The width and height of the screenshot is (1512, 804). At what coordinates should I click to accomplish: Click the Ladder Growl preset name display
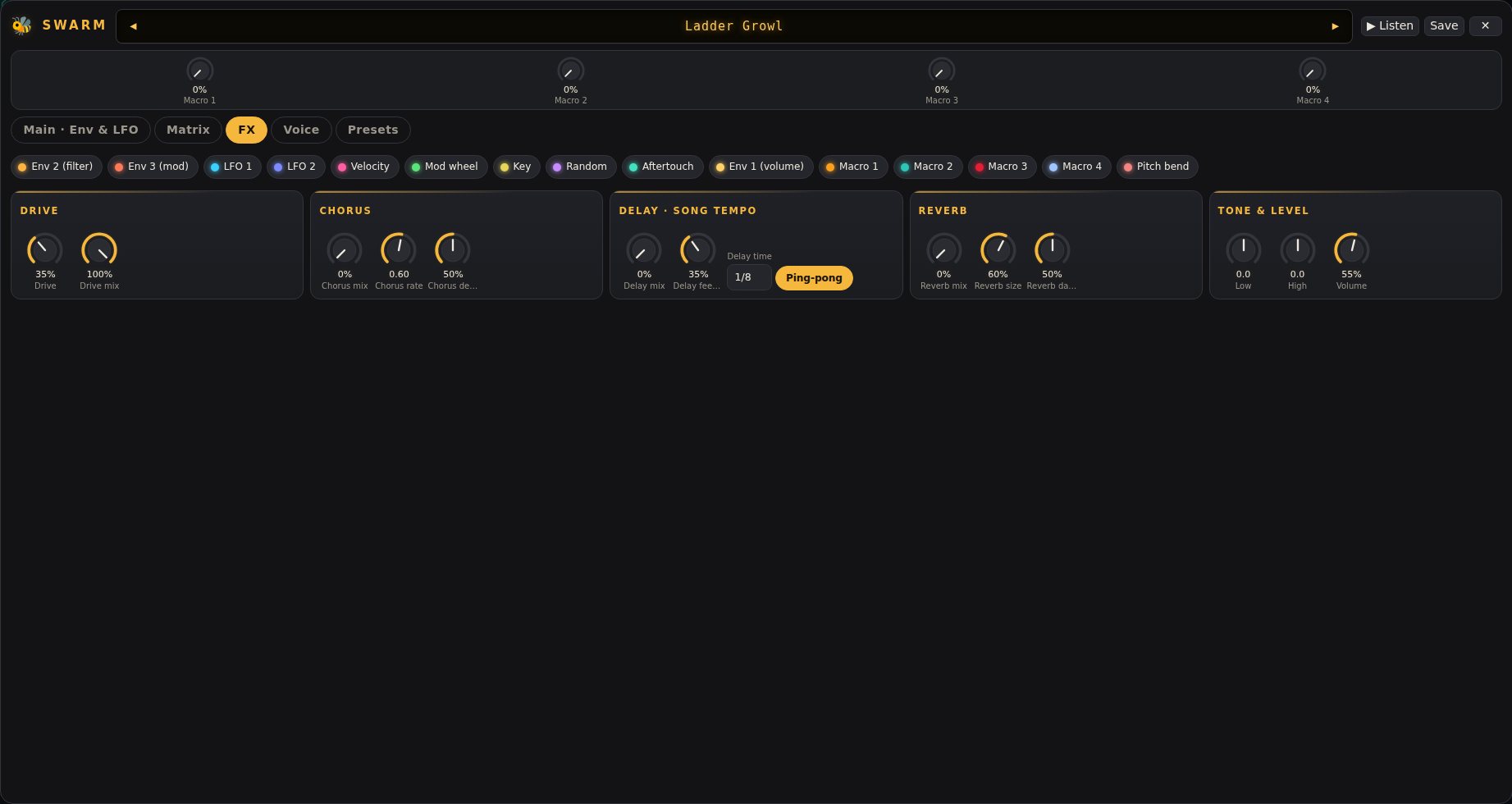733,26
